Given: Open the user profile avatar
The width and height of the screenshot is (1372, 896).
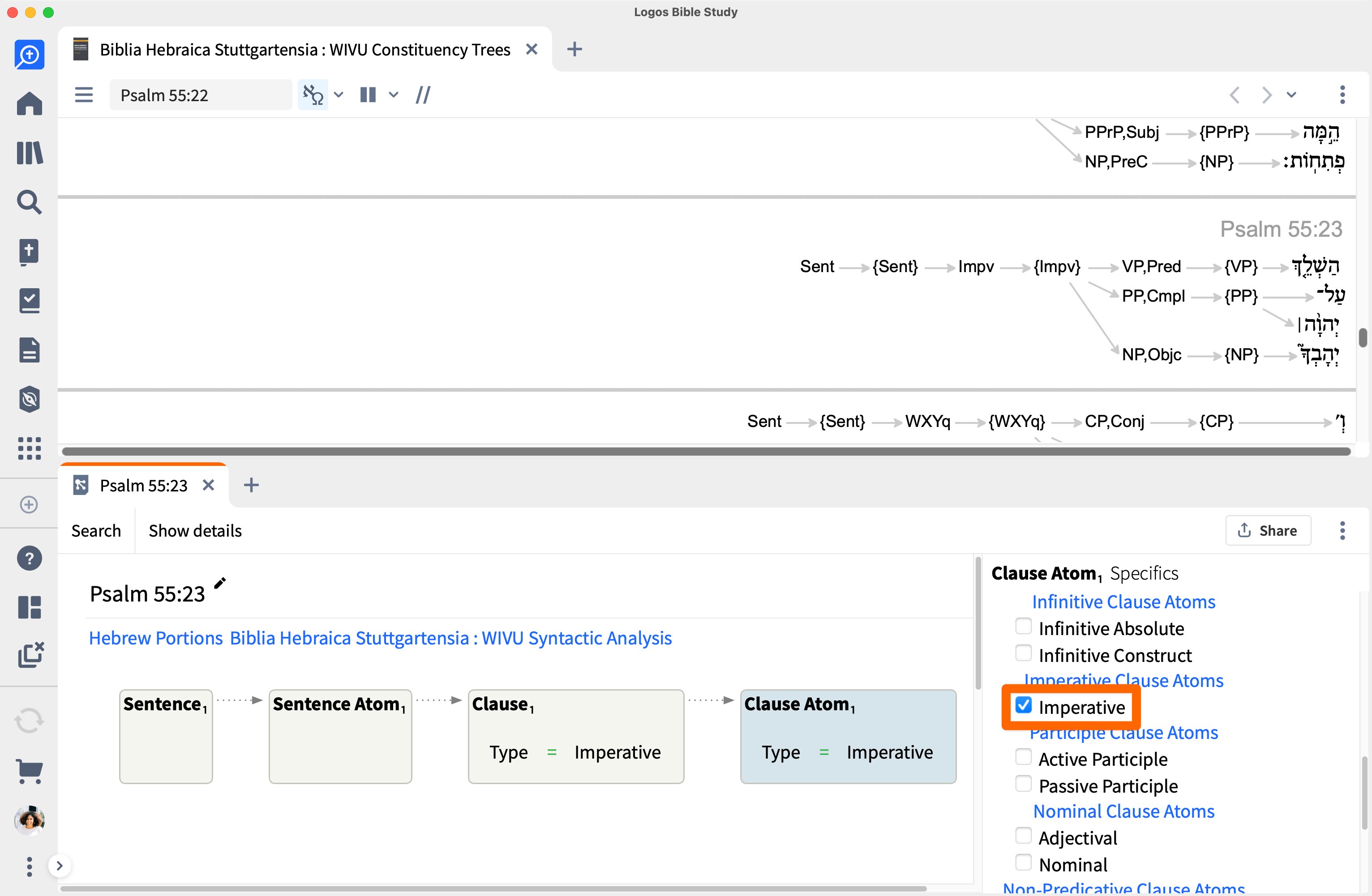Looking at the screenshot, I should (x=30, y=820).
